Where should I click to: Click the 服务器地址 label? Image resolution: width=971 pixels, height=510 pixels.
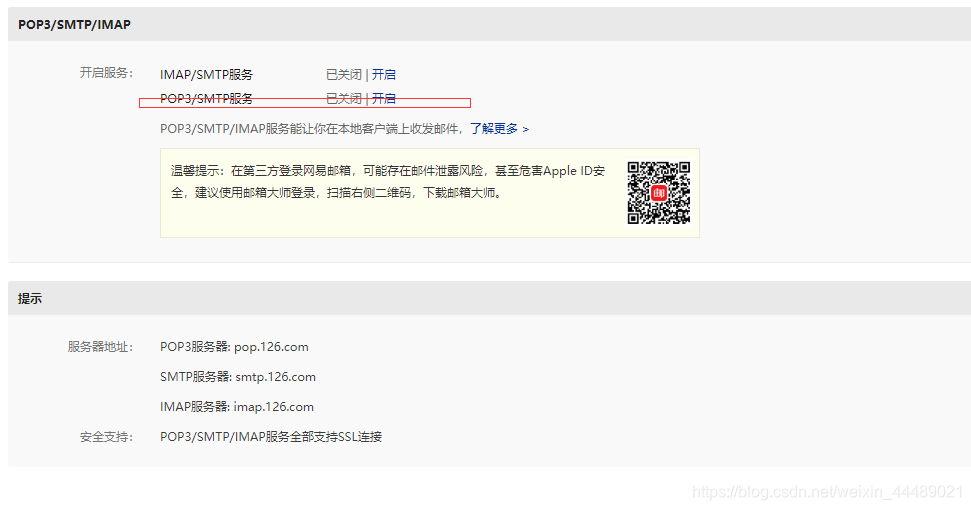coord(100,347)
